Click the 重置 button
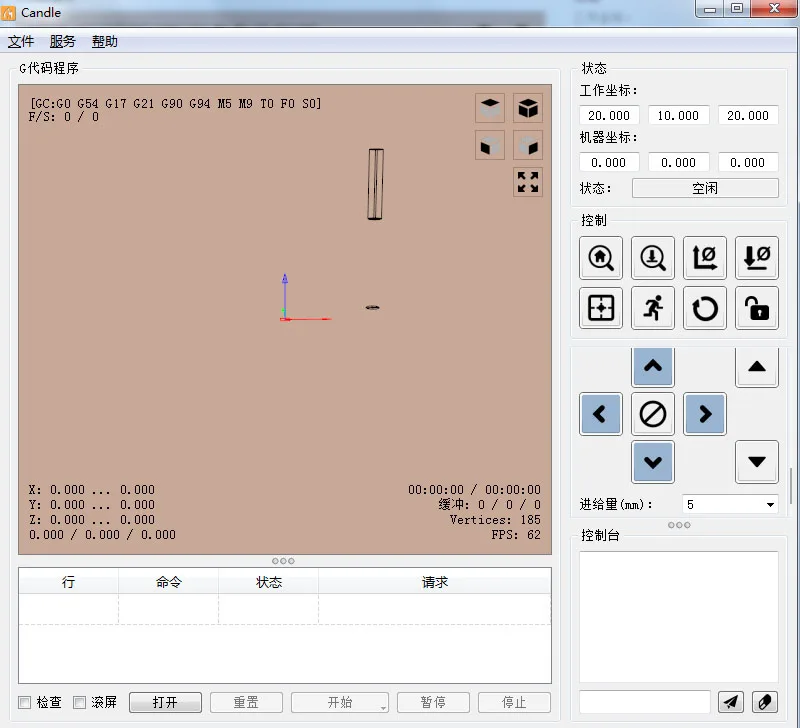Screen dimensions: 800x728 [246, 702]
